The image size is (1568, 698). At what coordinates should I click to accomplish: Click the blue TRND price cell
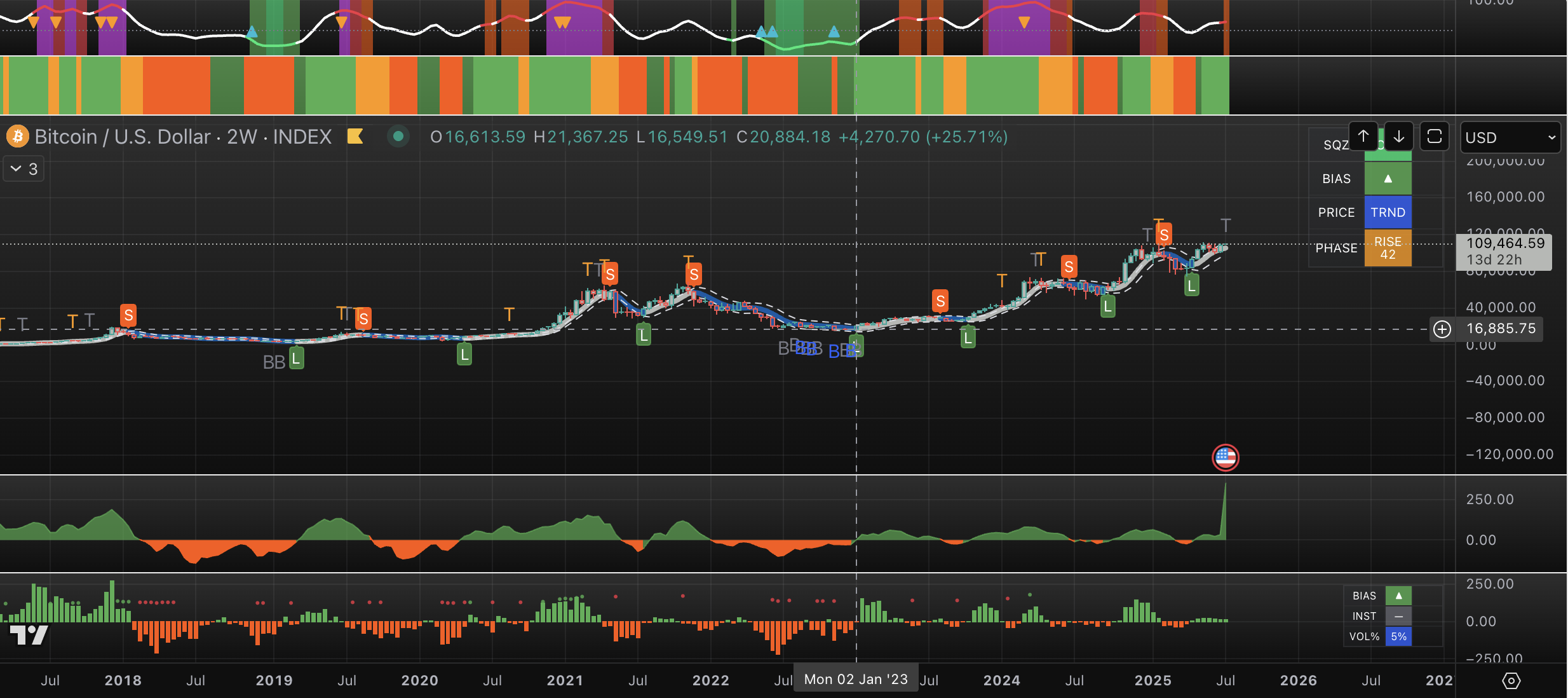click(x=1388, y=212)
